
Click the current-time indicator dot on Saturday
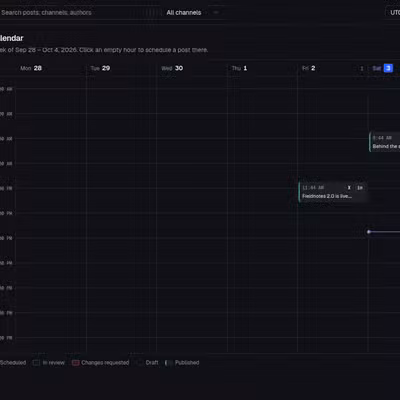coord(369,232)
